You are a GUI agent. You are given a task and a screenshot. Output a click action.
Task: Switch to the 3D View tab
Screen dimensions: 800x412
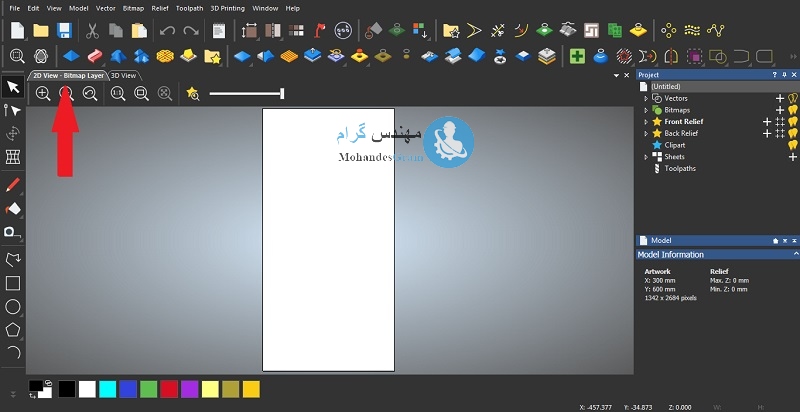pyautogui.click(x=124, y=75)
